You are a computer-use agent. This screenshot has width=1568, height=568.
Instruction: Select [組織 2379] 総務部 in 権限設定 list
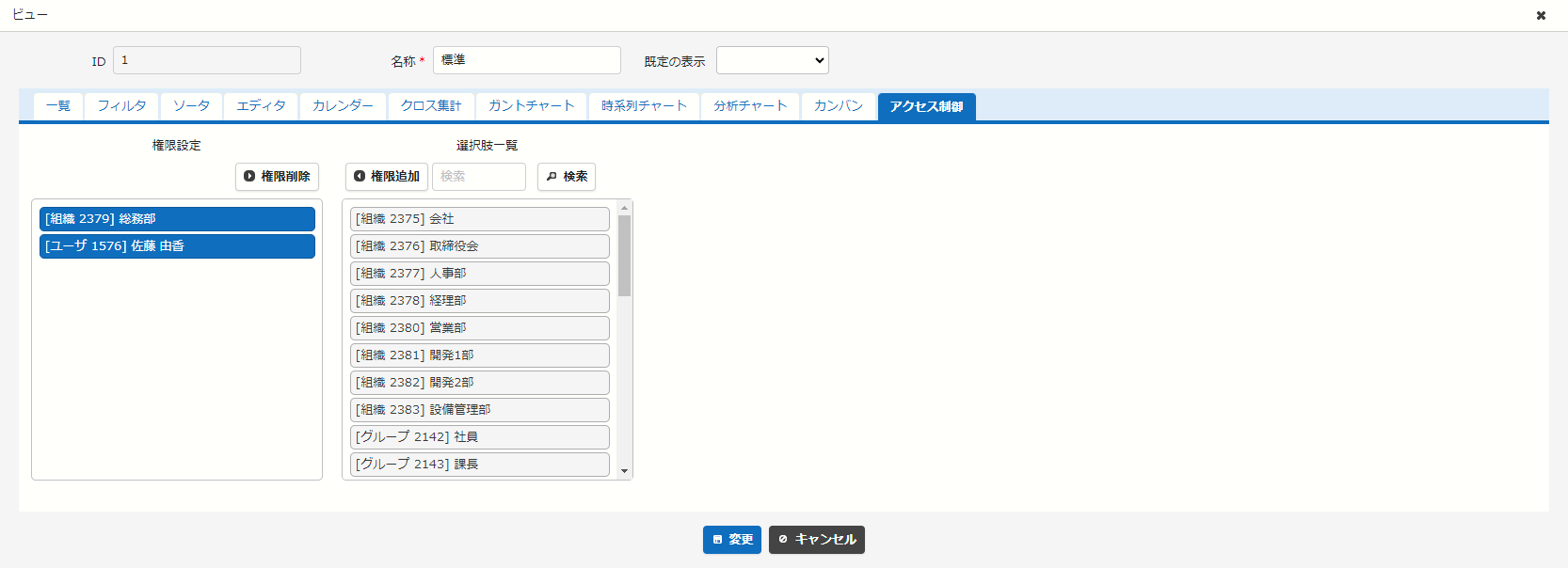177,219
